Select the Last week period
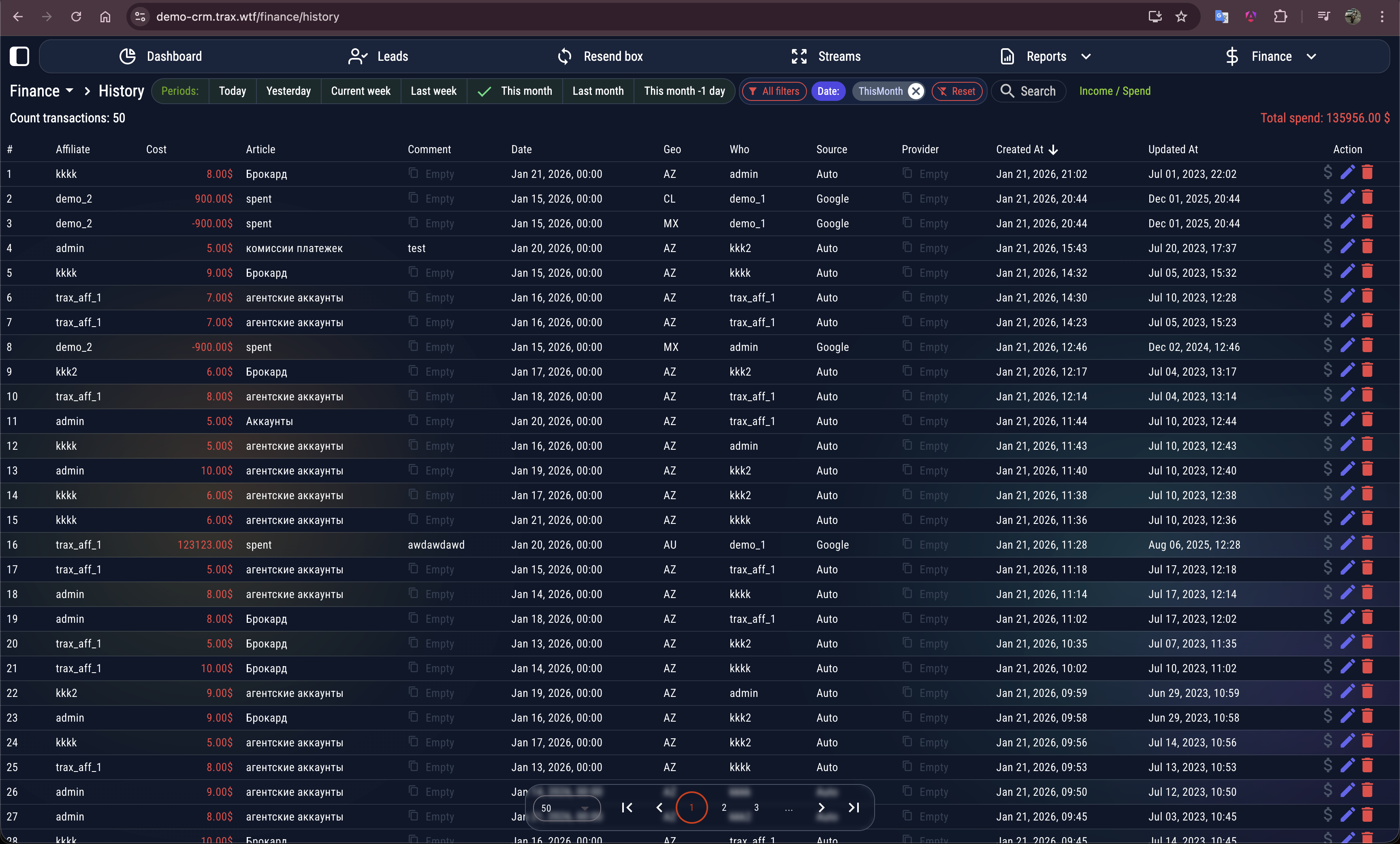1400x844 pixels. [433, 91]
